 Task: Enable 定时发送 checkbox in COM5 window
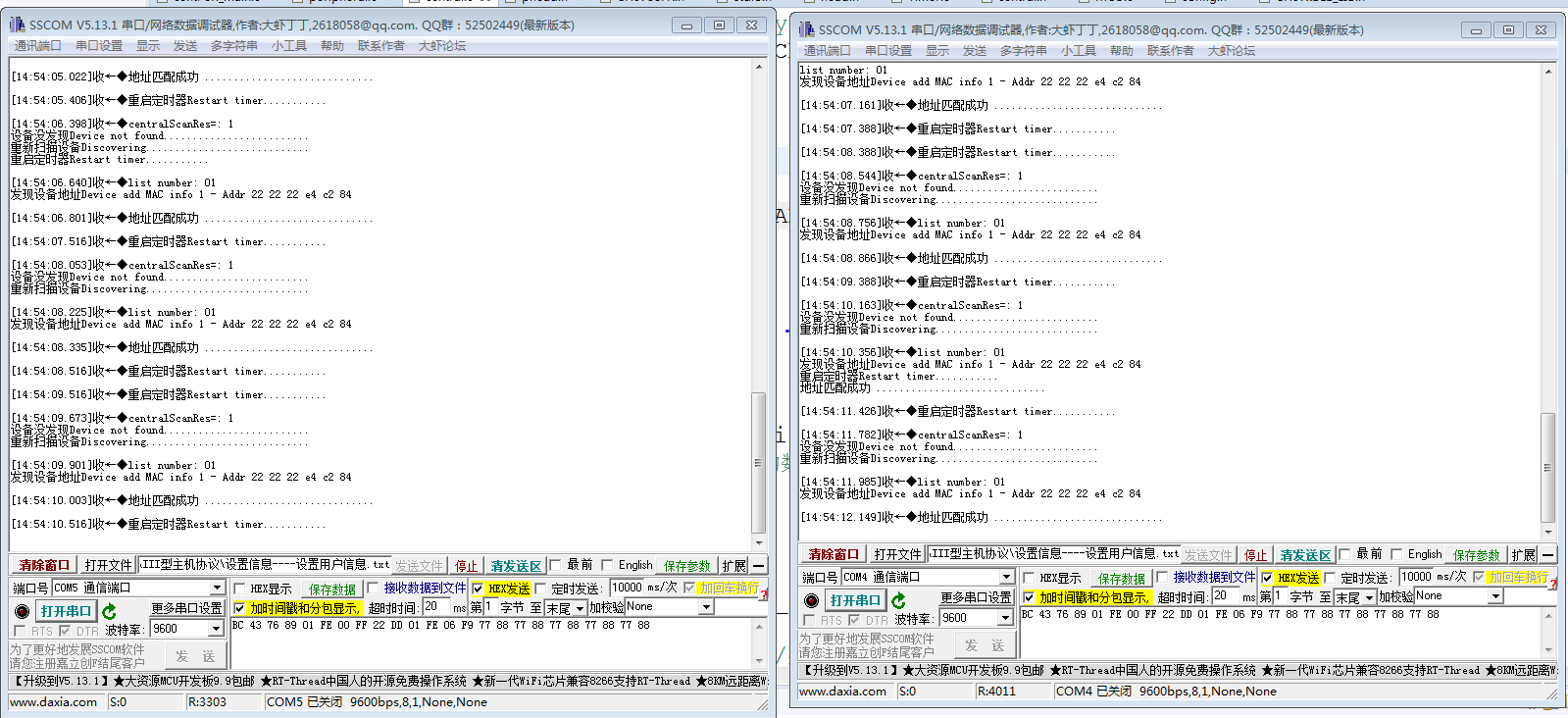[x=539, y=589]
